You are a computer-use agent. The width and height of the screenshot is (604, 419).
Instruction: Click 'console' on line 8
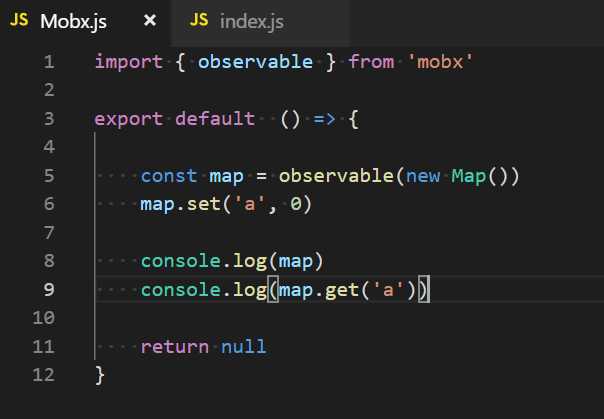[x=180, y=261]
